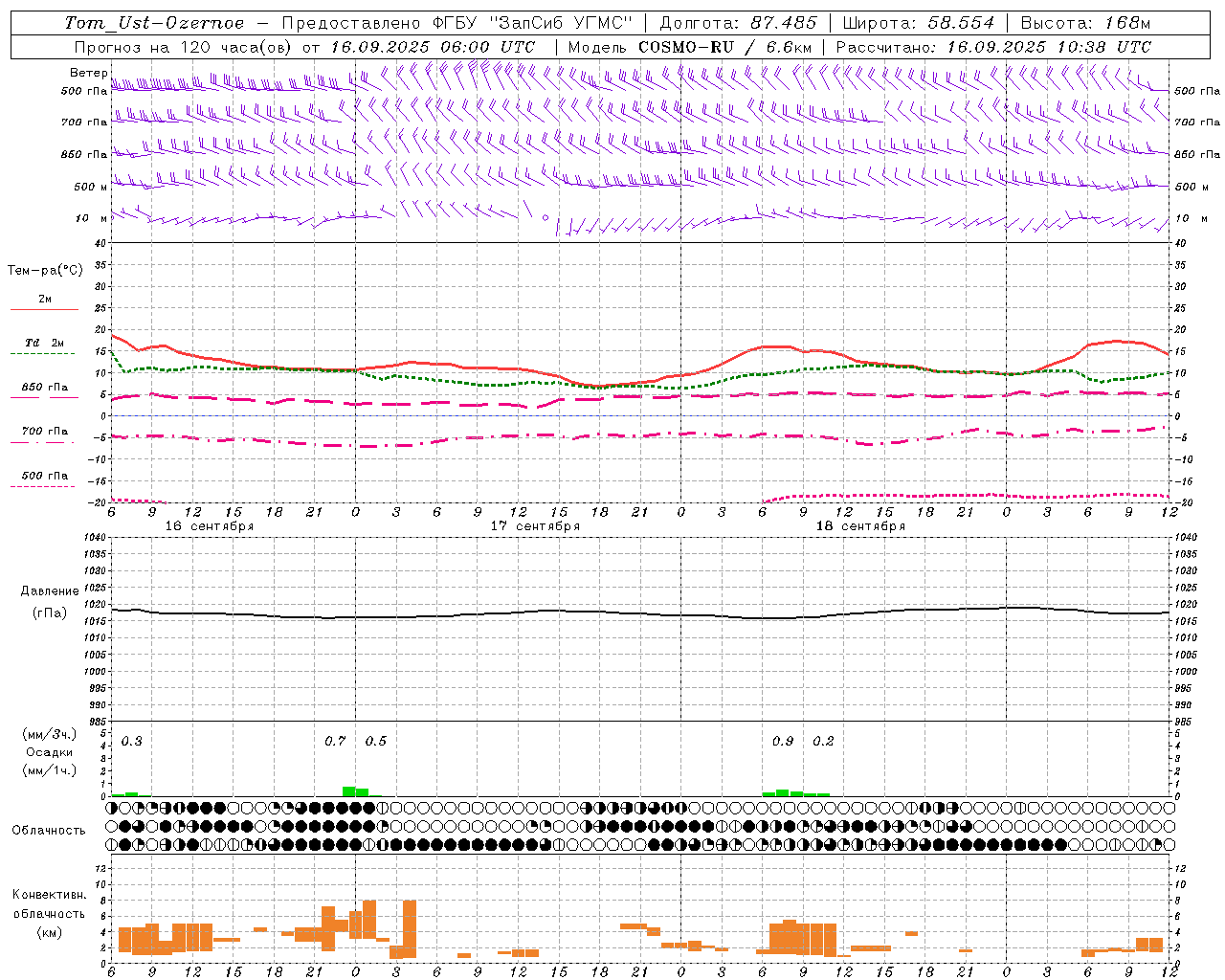Click the Облачность cloud cover label
This screenshot has width=1225, height=980.
(49, 831)
